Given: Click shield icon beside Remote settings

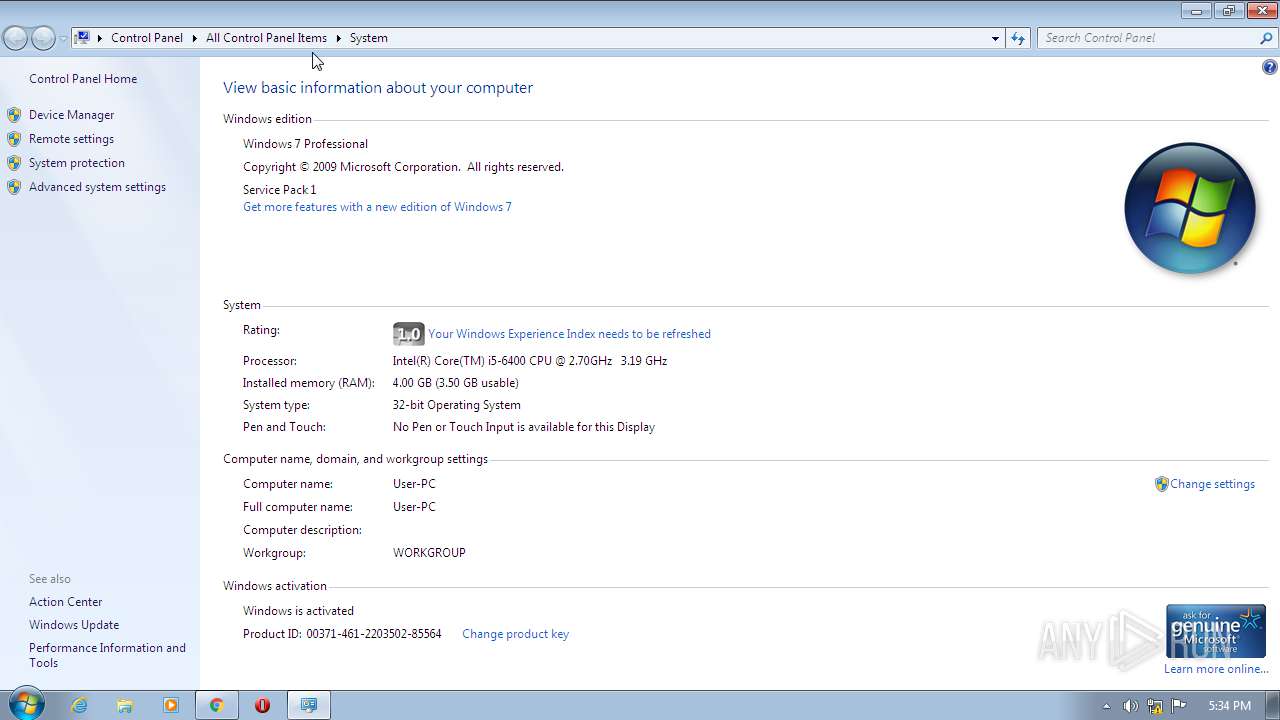Looking at the screenshot, I should [14, 139].
